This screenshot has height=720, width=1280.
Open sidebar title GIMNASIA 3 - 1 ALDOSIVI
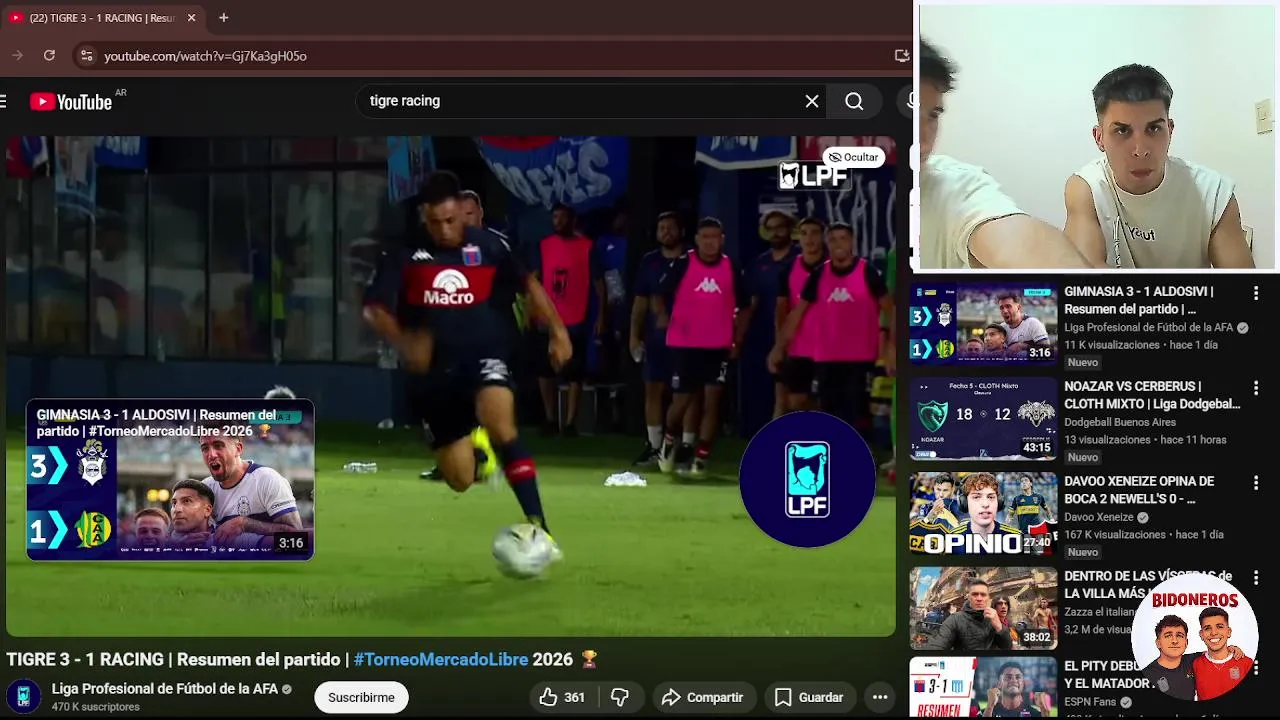click(1139, 300)
